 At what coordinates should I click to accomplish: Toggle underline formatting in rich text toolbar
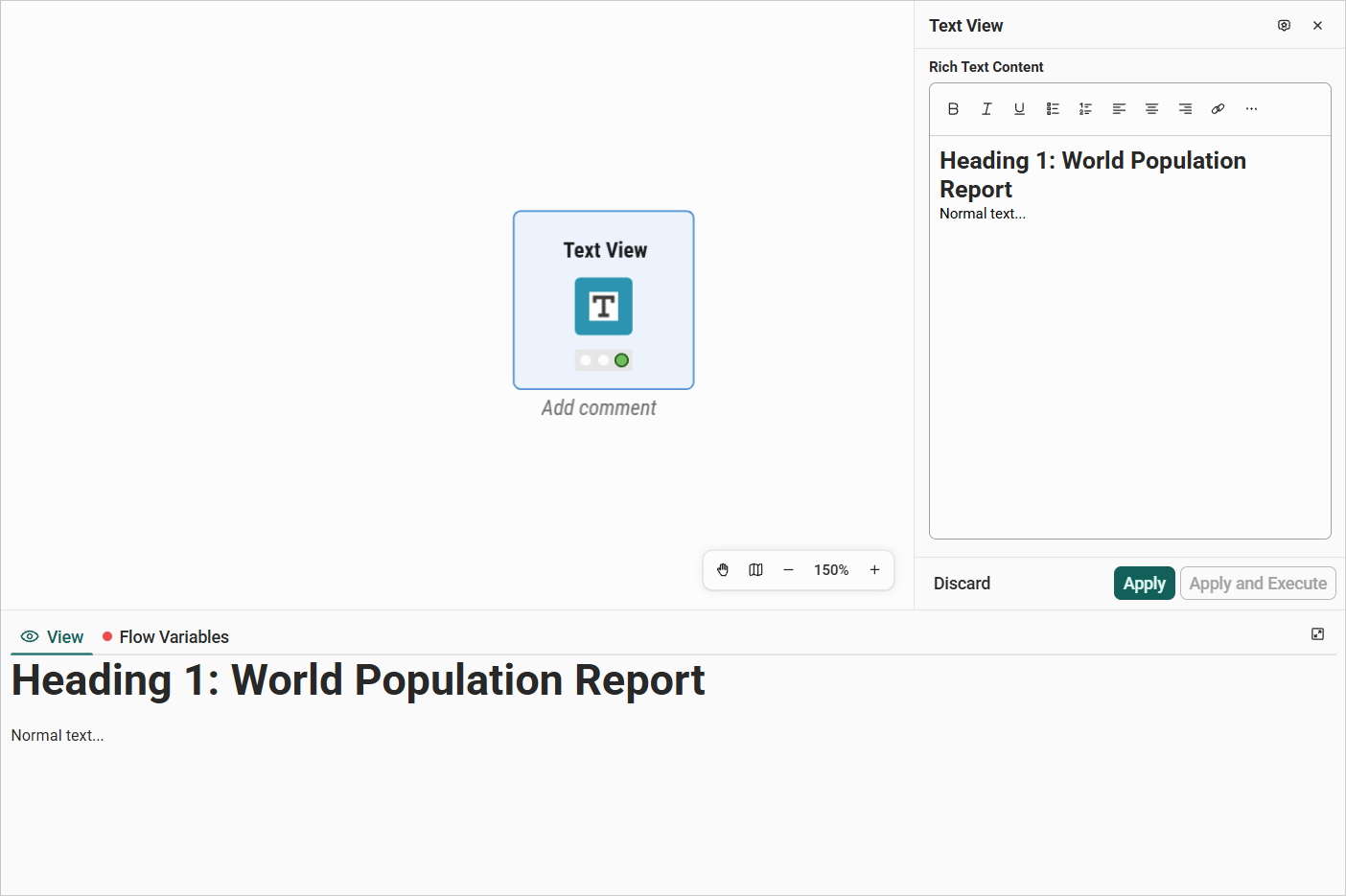[1019, 109]
